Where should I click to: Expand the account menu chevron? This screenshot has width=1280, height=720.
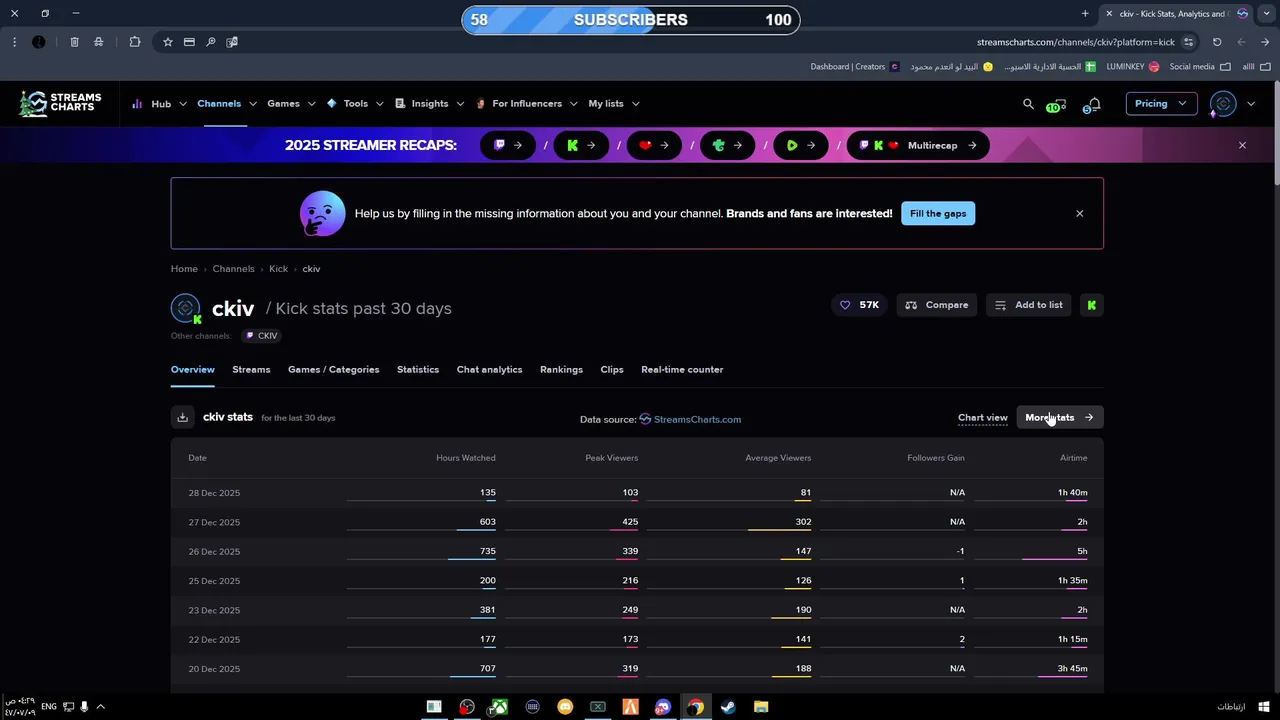[x=1251, y=104]
